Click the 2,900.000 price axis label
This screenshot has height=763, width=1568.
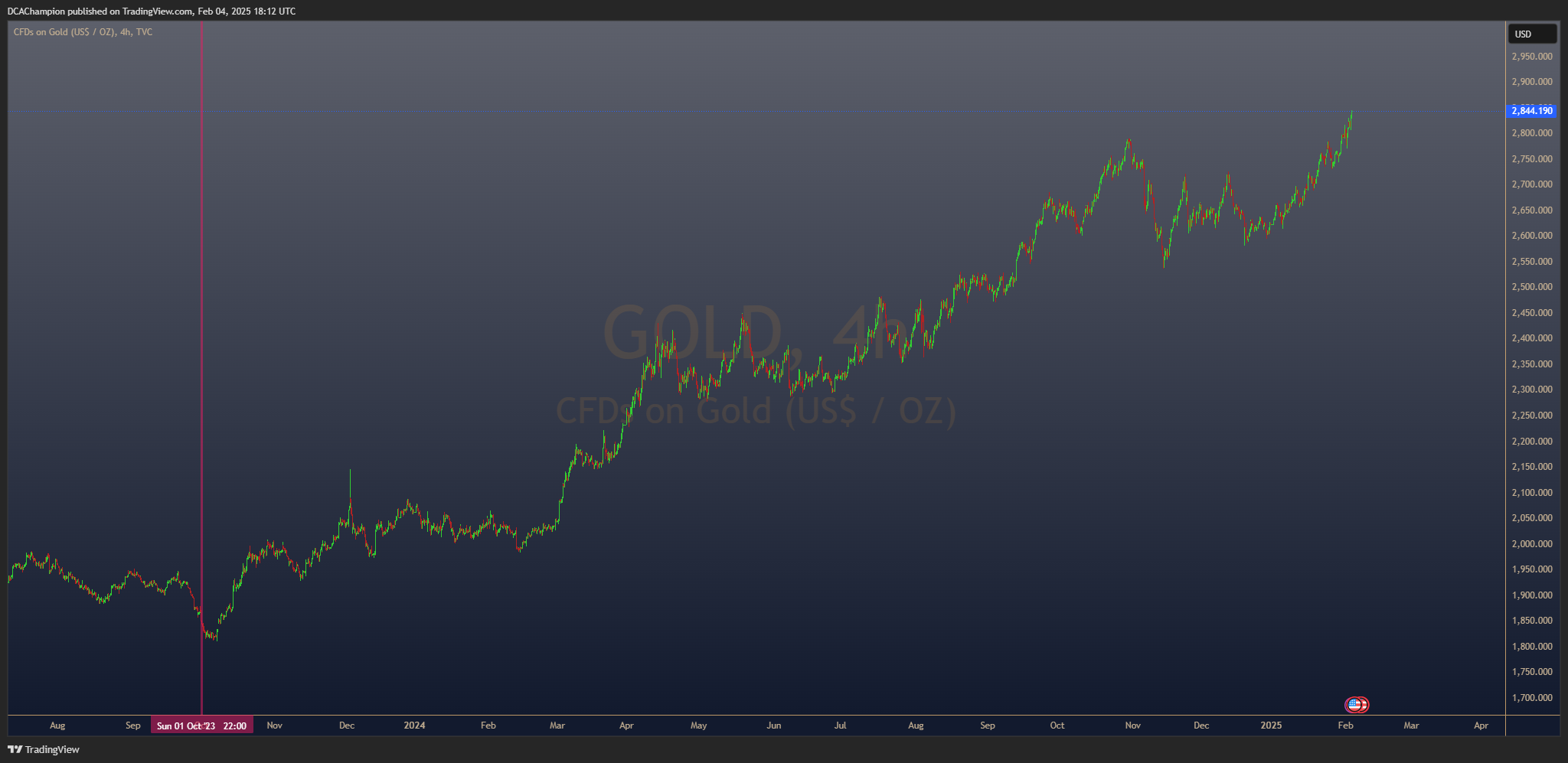pos(1532,82)
